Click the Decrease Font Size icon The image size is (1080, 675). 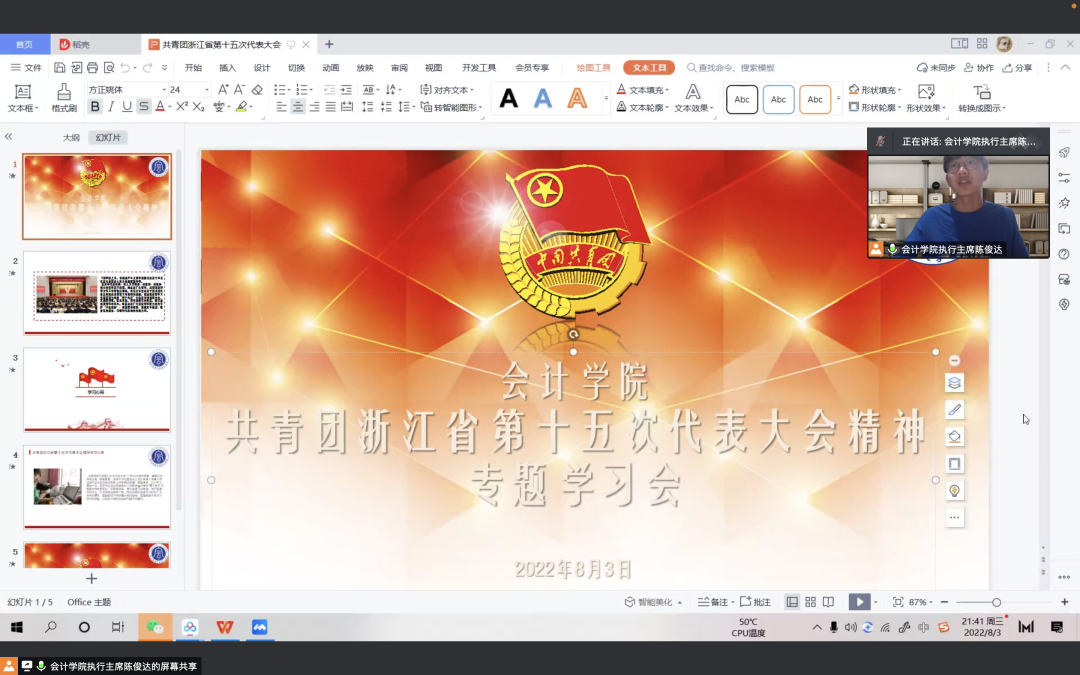(239, 90)
